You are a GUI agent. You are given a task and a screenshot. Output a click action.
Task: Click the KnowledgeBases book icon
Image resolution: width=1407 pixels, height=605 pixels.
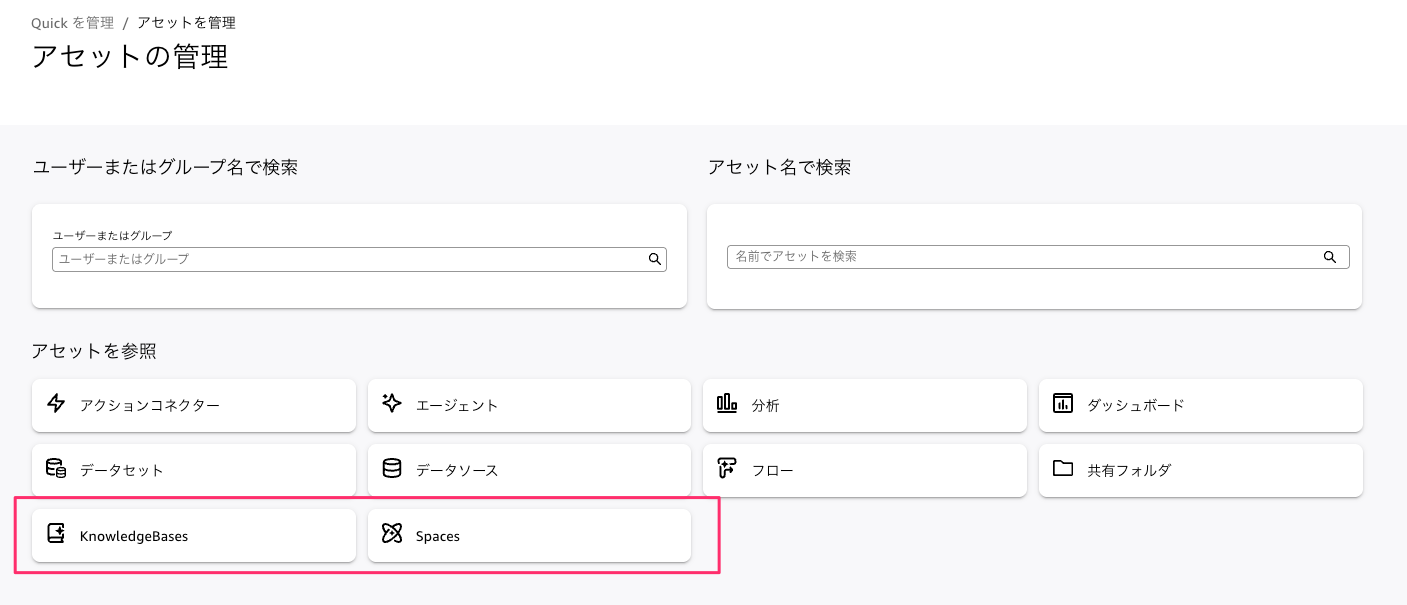pyautogui.click(x=56, y=534)
